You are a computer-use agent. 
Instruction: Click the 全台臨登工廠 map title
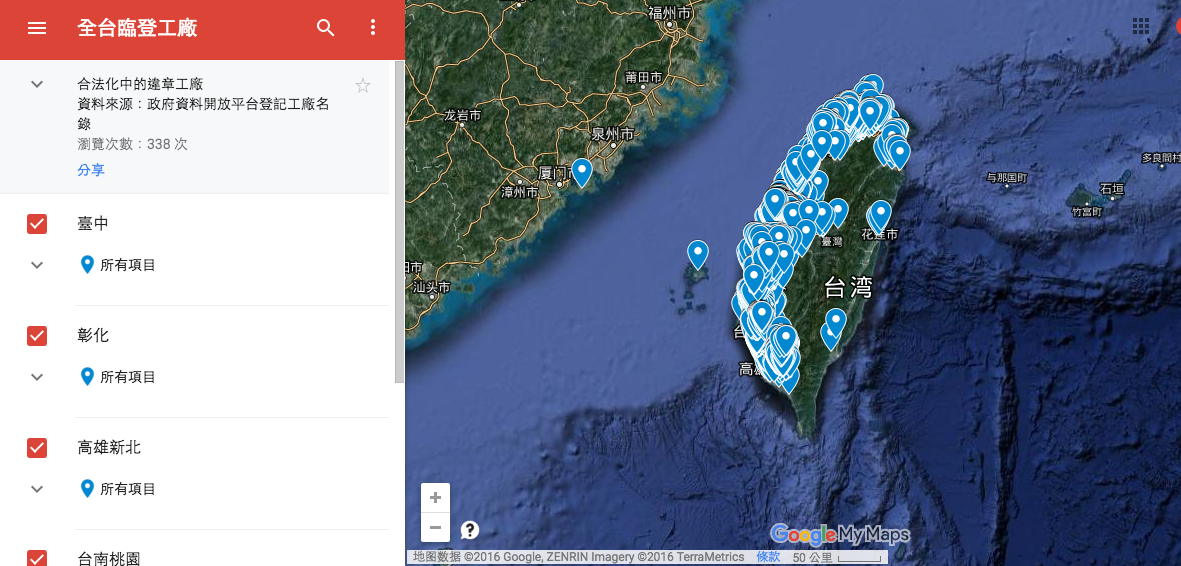click(x=137, y=29)
